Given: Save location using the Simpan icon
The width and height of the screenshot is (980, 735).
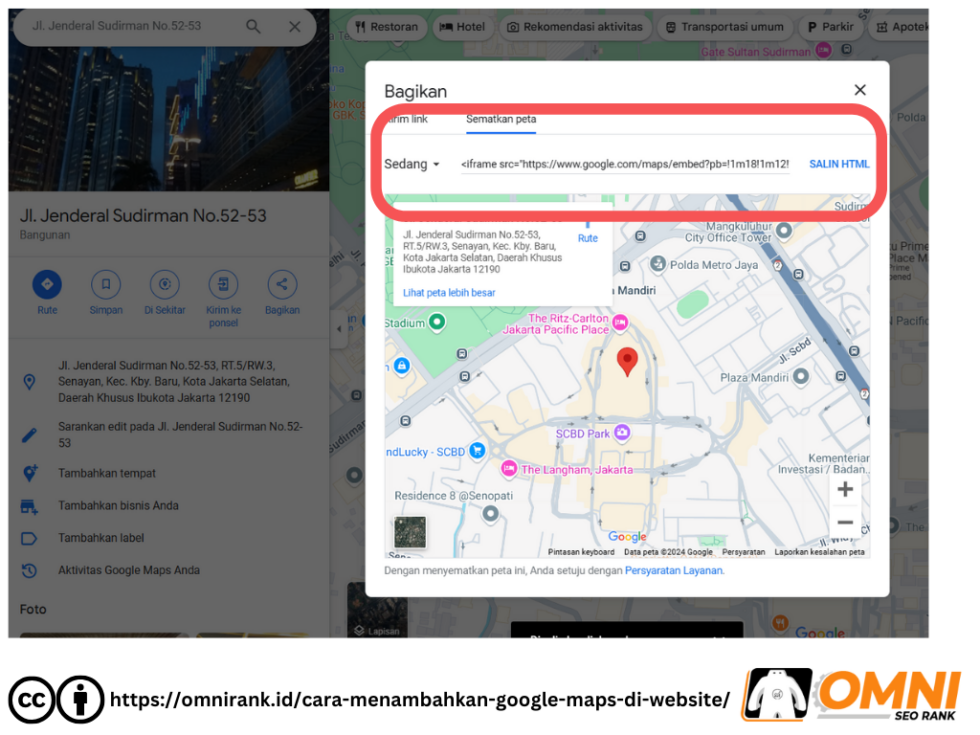Looking at the screenshot, I should pos(106,284).
